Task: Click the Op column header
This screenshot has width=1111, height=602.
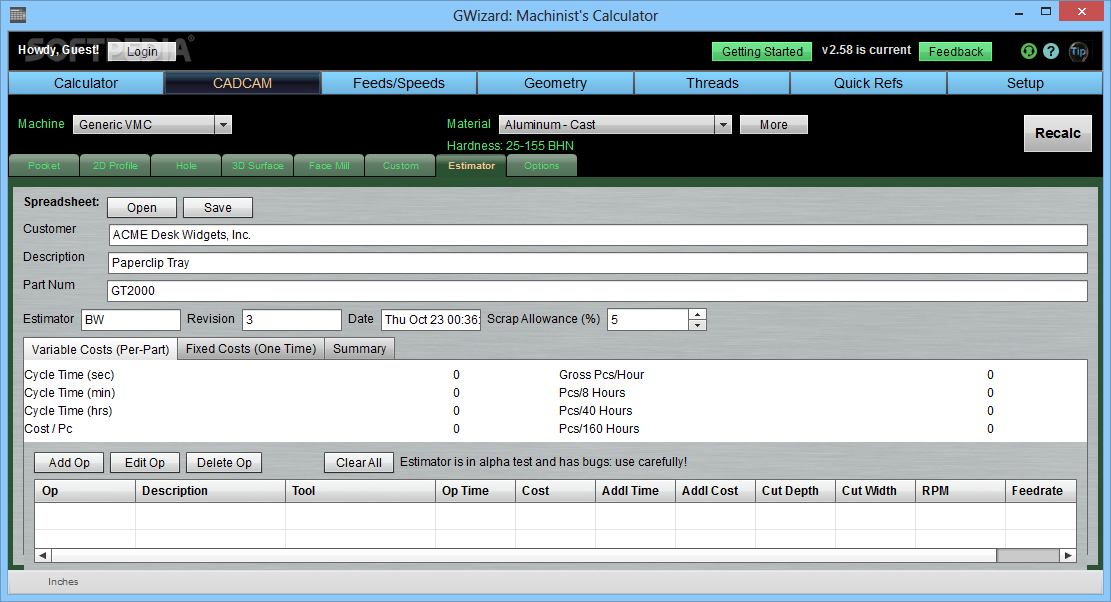Action: click(x=85, y=491)
